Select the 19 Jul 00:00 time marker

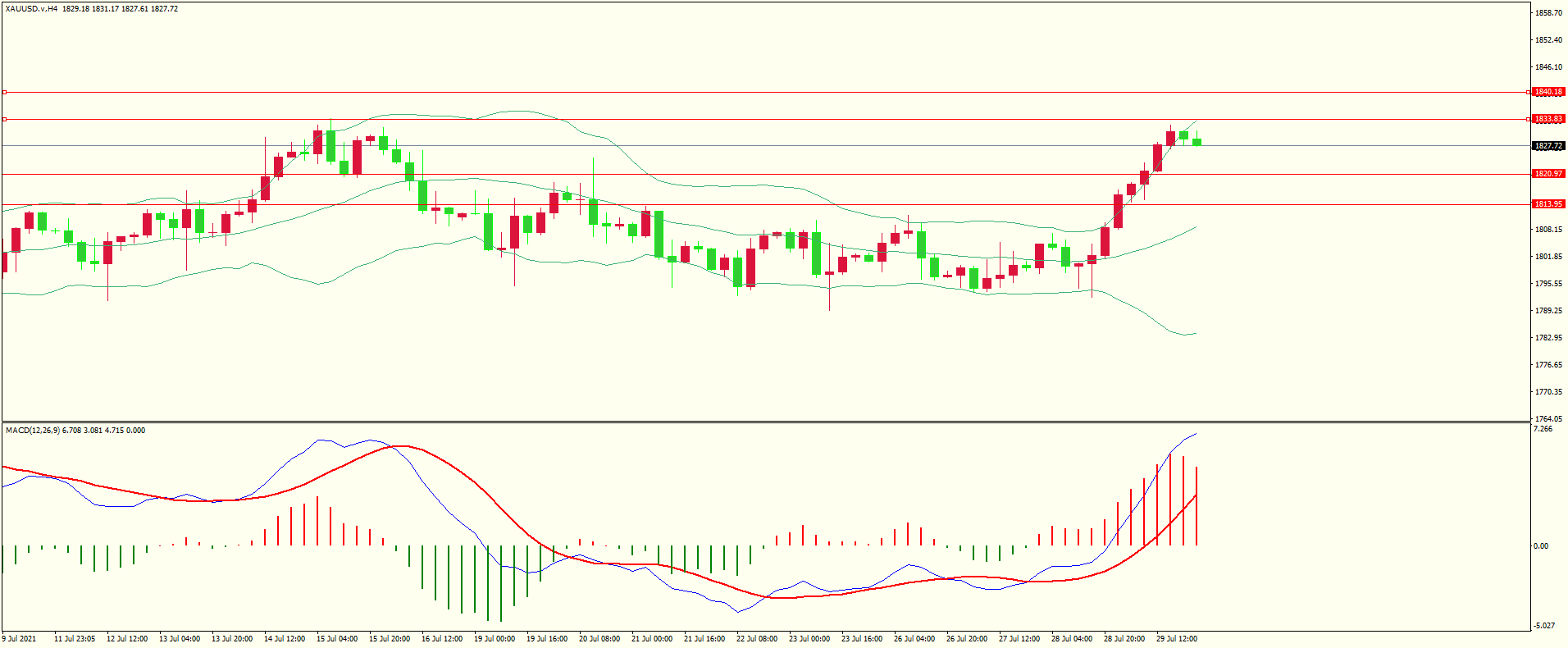tap(495, 639)
